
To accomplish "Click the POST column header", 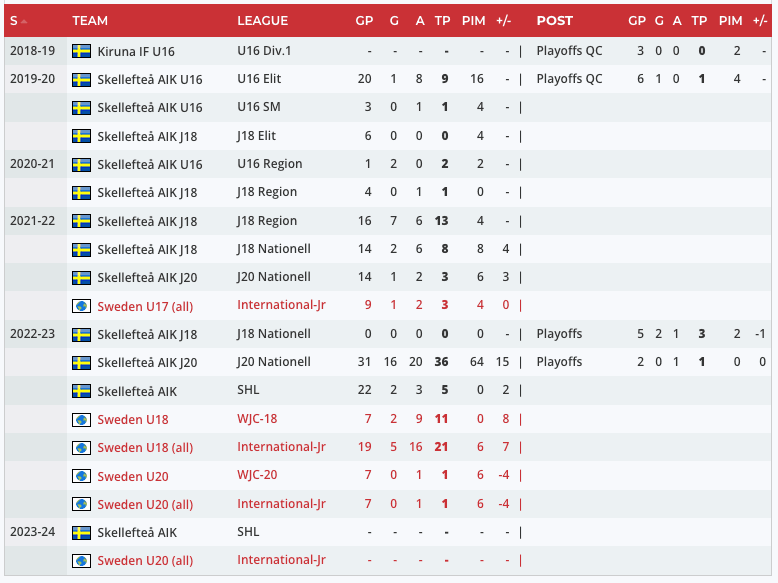I will (554, 21).
